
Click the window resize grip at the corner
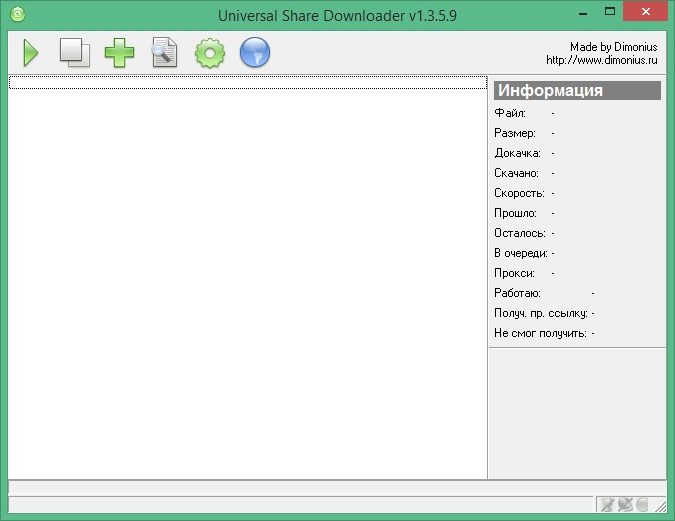coord(660,505)
